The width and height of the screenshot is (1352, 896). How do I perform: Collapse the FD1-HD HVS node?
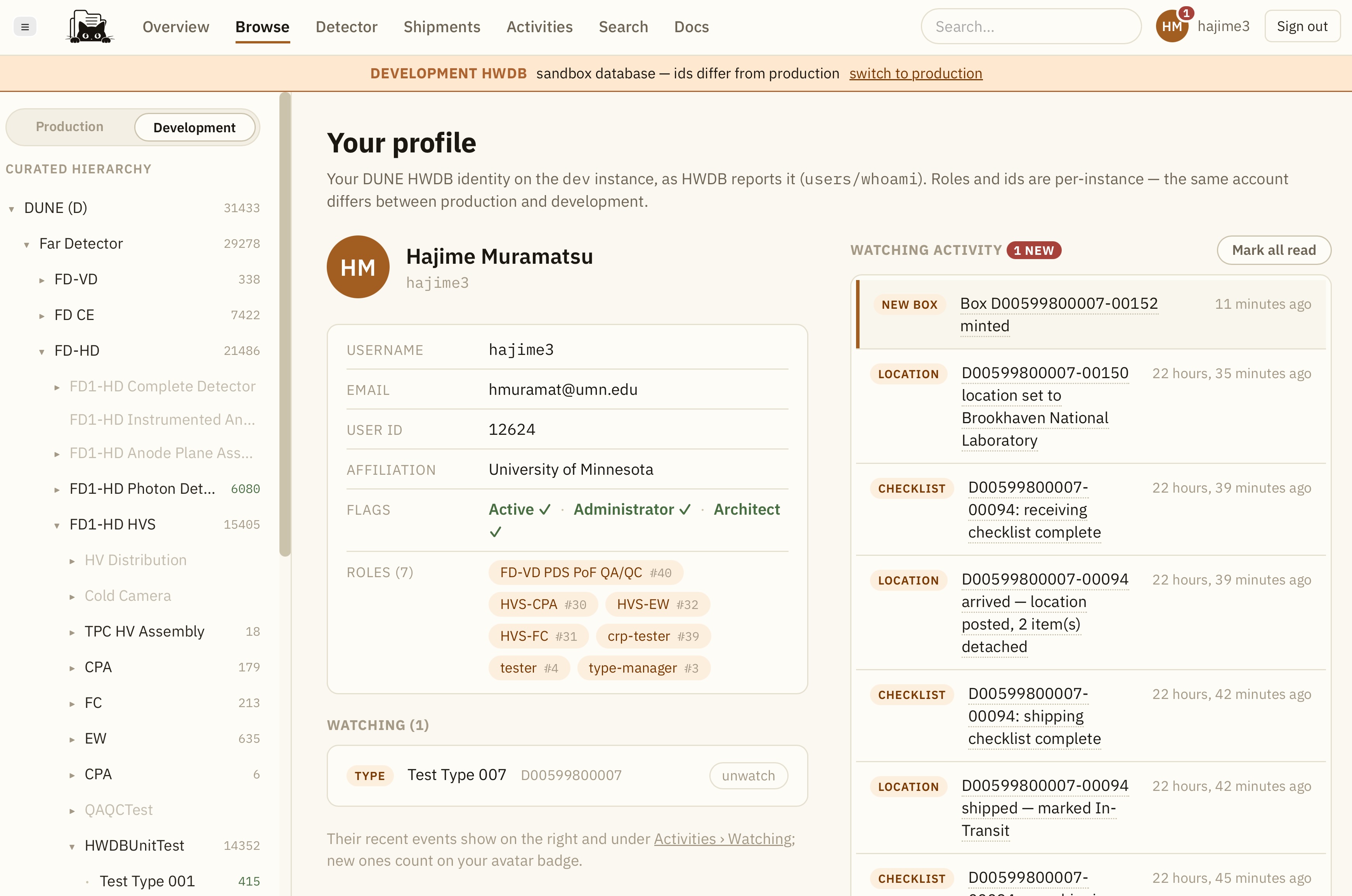[57, 526]
